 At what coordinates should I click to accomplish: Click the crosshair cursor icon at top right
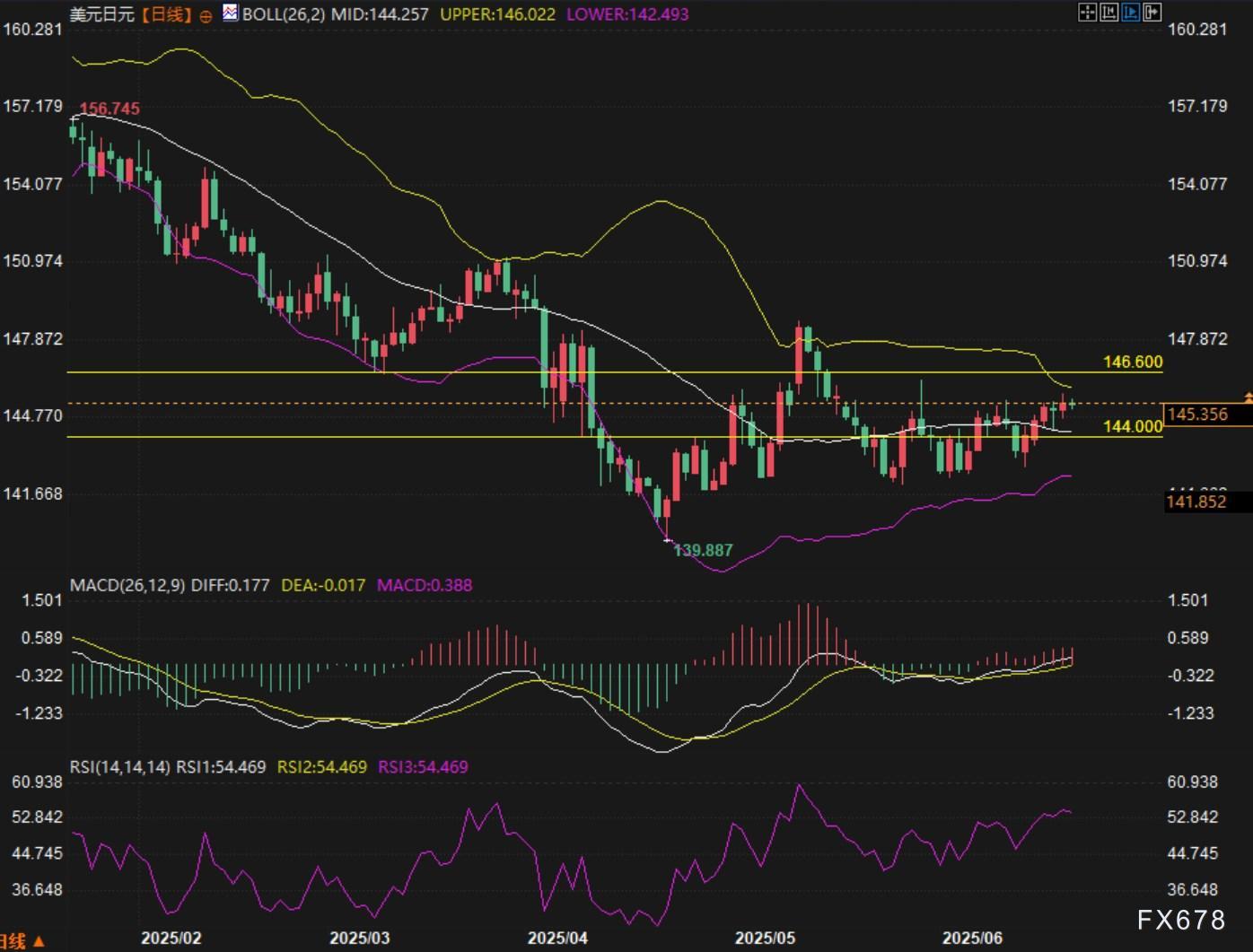click(x=1087, y=13)
